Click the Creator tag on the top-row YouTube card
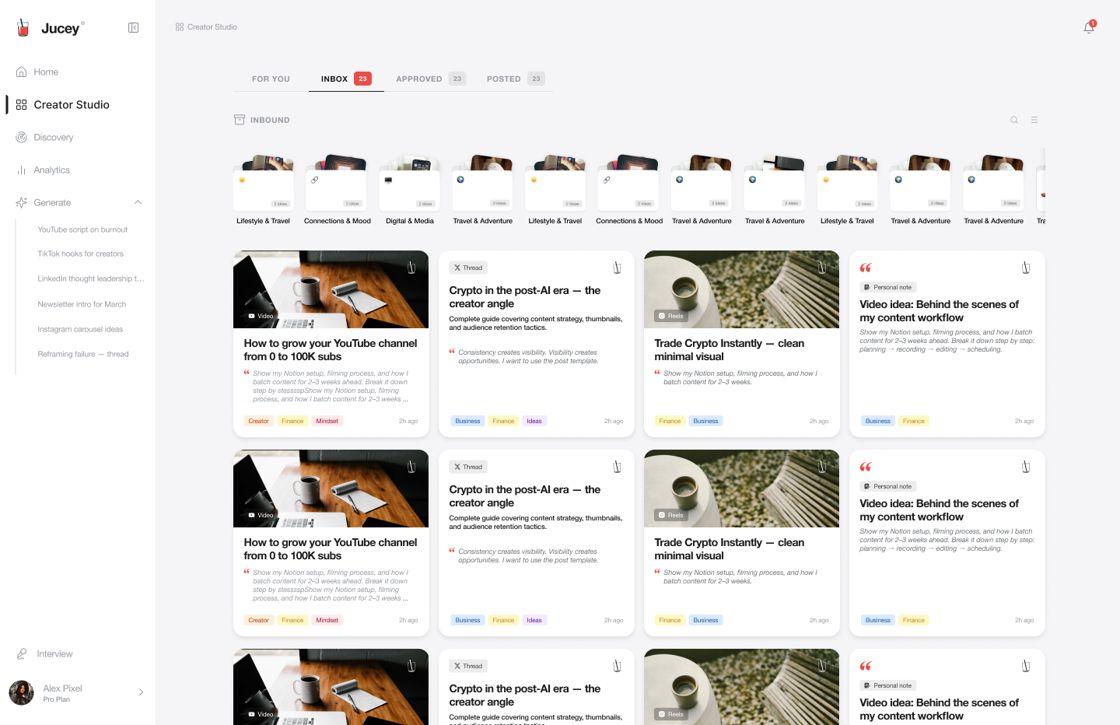1120x725 pixels. tap(259, 421)
